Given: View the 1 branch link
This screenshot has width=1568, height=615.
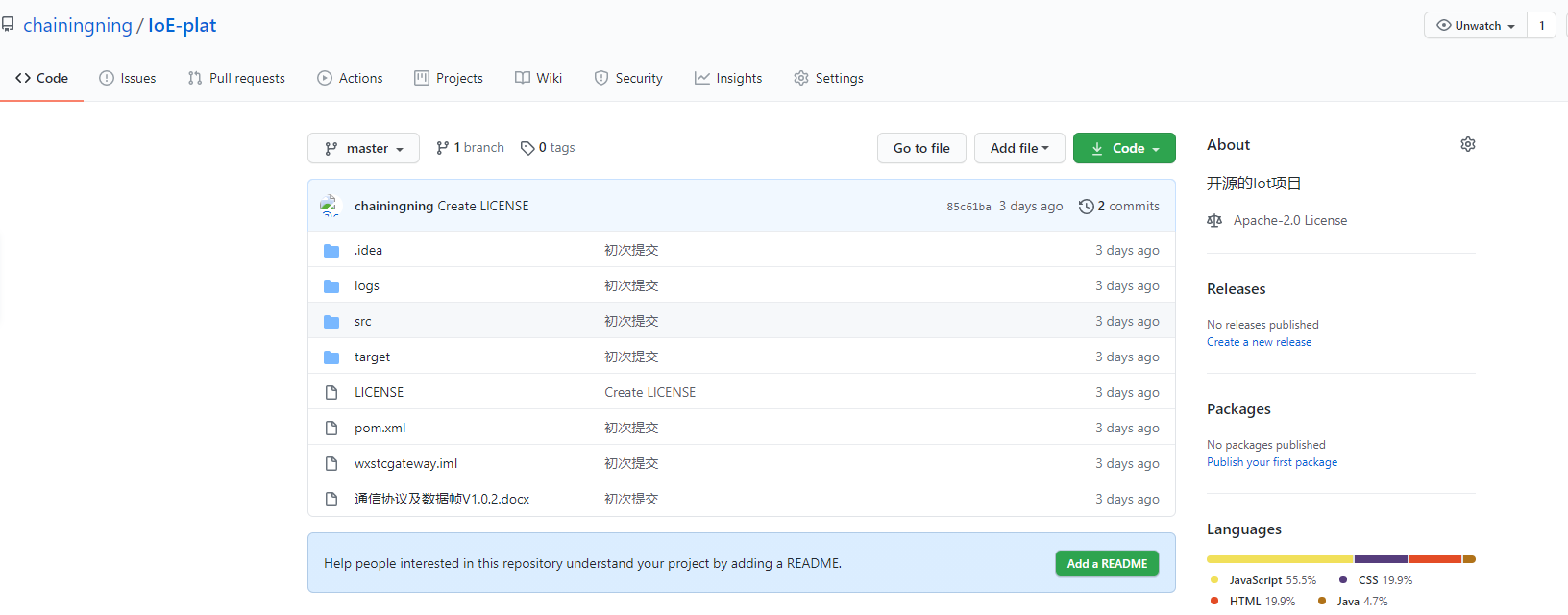Looking at the screenshot, I should (x=470, y=148).
